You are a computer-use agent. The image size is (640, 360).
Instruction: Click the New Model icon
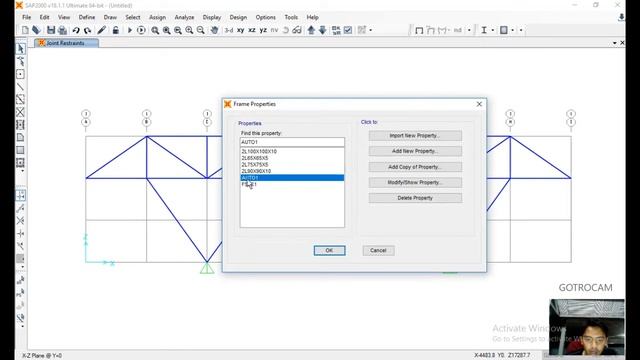25,30
